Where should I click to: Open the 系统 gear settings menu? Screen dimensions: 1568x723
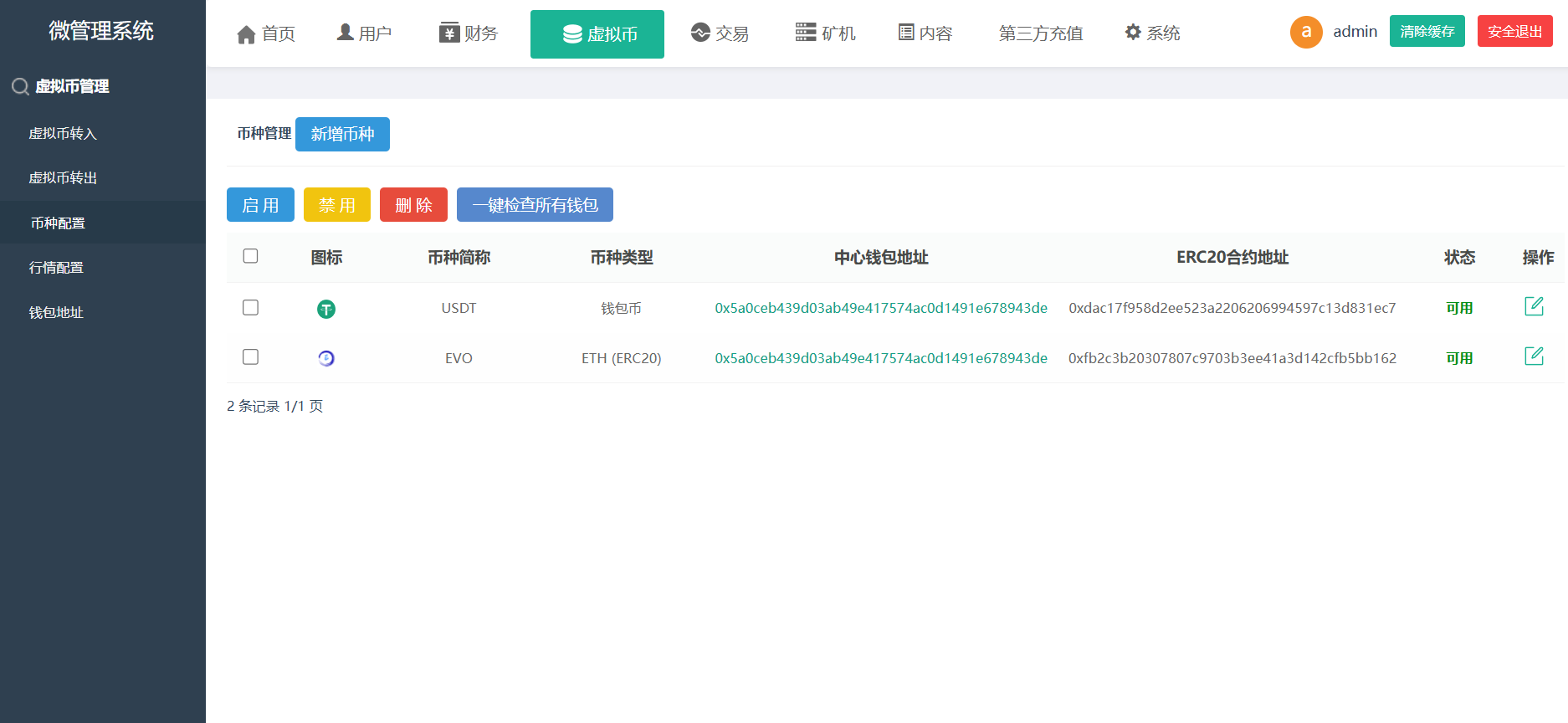tap(1152, 33)
